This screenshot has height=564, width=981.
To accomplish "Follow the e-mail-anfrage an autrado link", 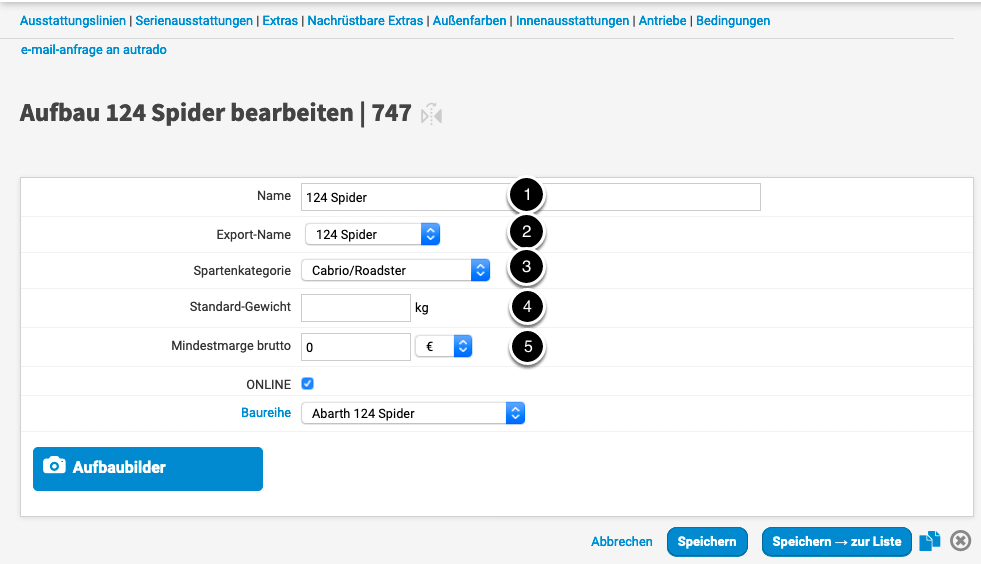I will pyautogui.click(x=93, y=49).
